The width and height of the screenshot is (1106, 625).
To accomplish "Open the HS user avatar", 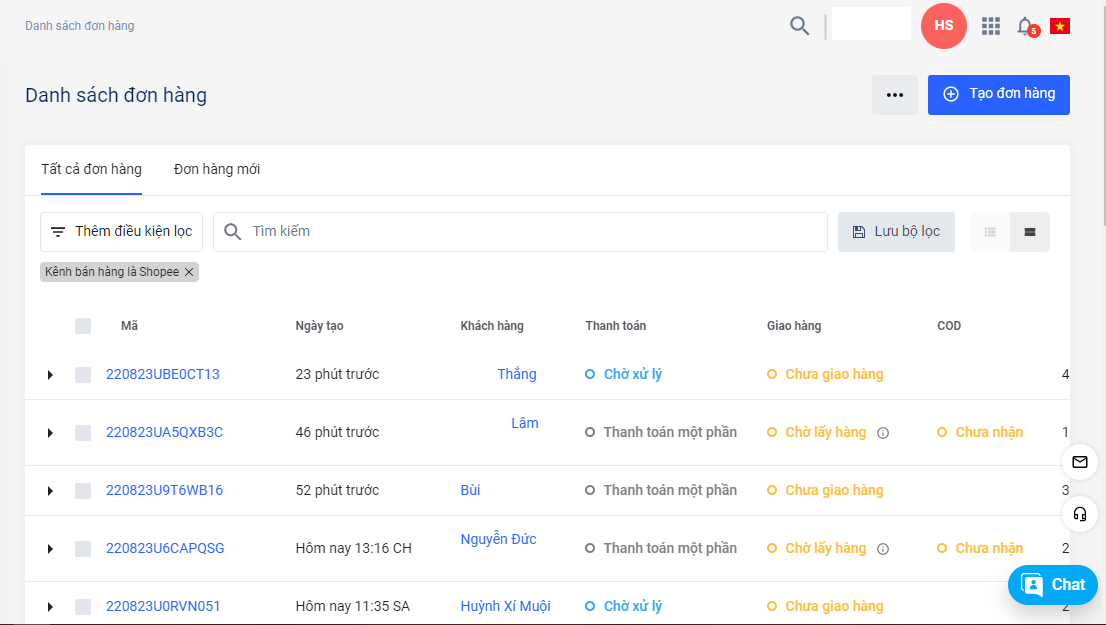I will tap(943, 26).
